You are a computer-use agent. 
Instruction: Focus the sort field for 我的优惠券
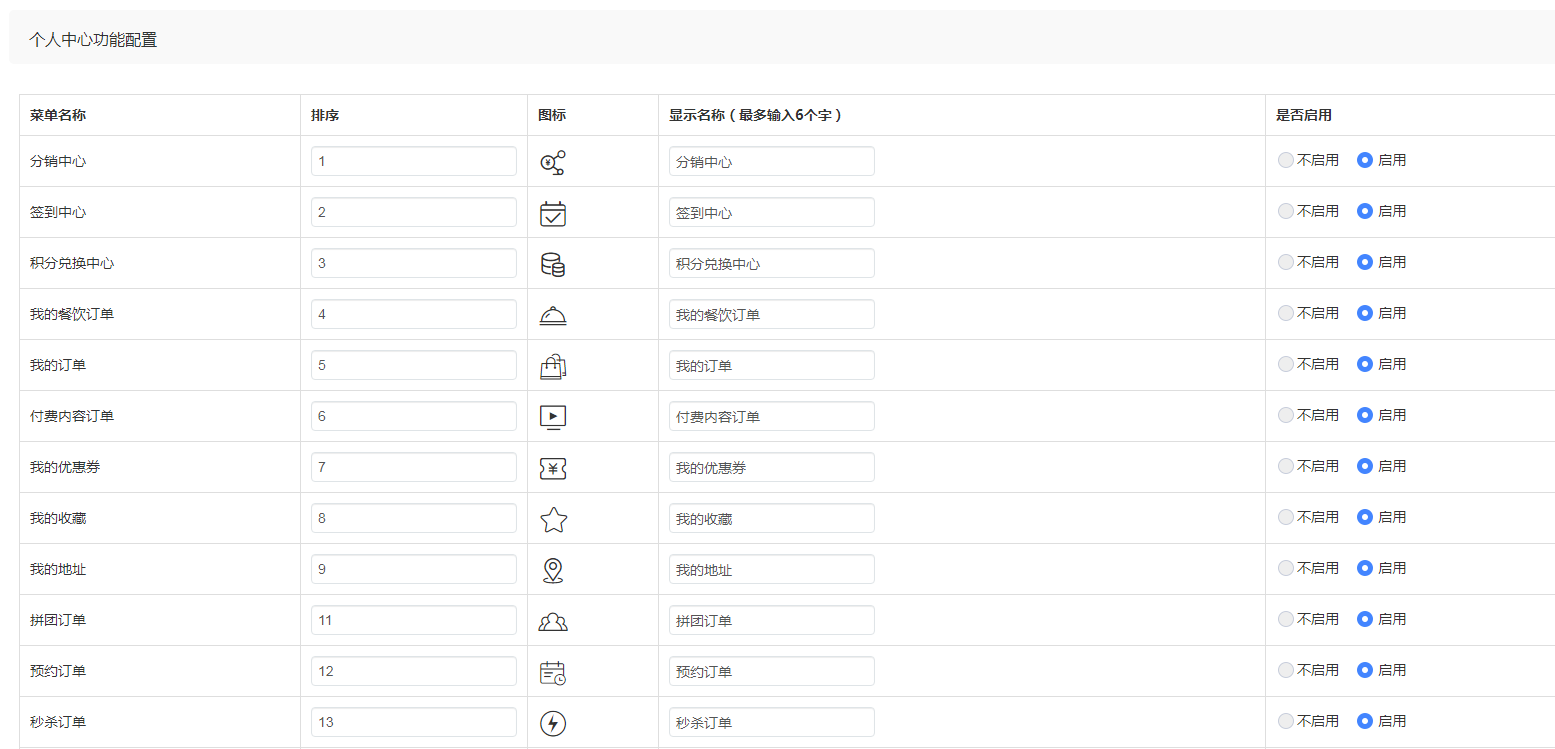click(414, 467)
